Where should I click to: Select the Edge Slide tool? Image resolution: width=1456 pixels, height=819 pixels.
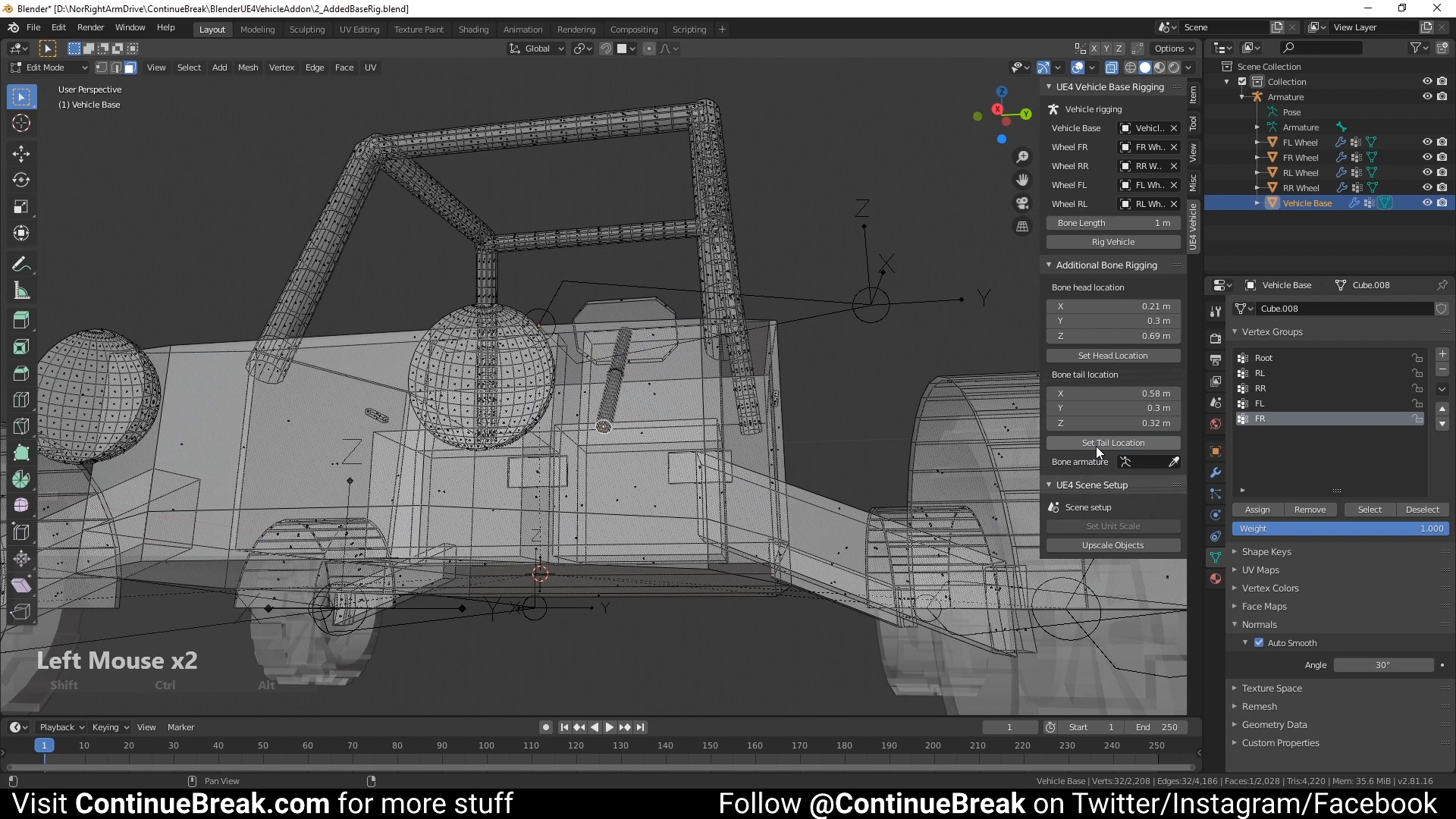pos(21,532)
